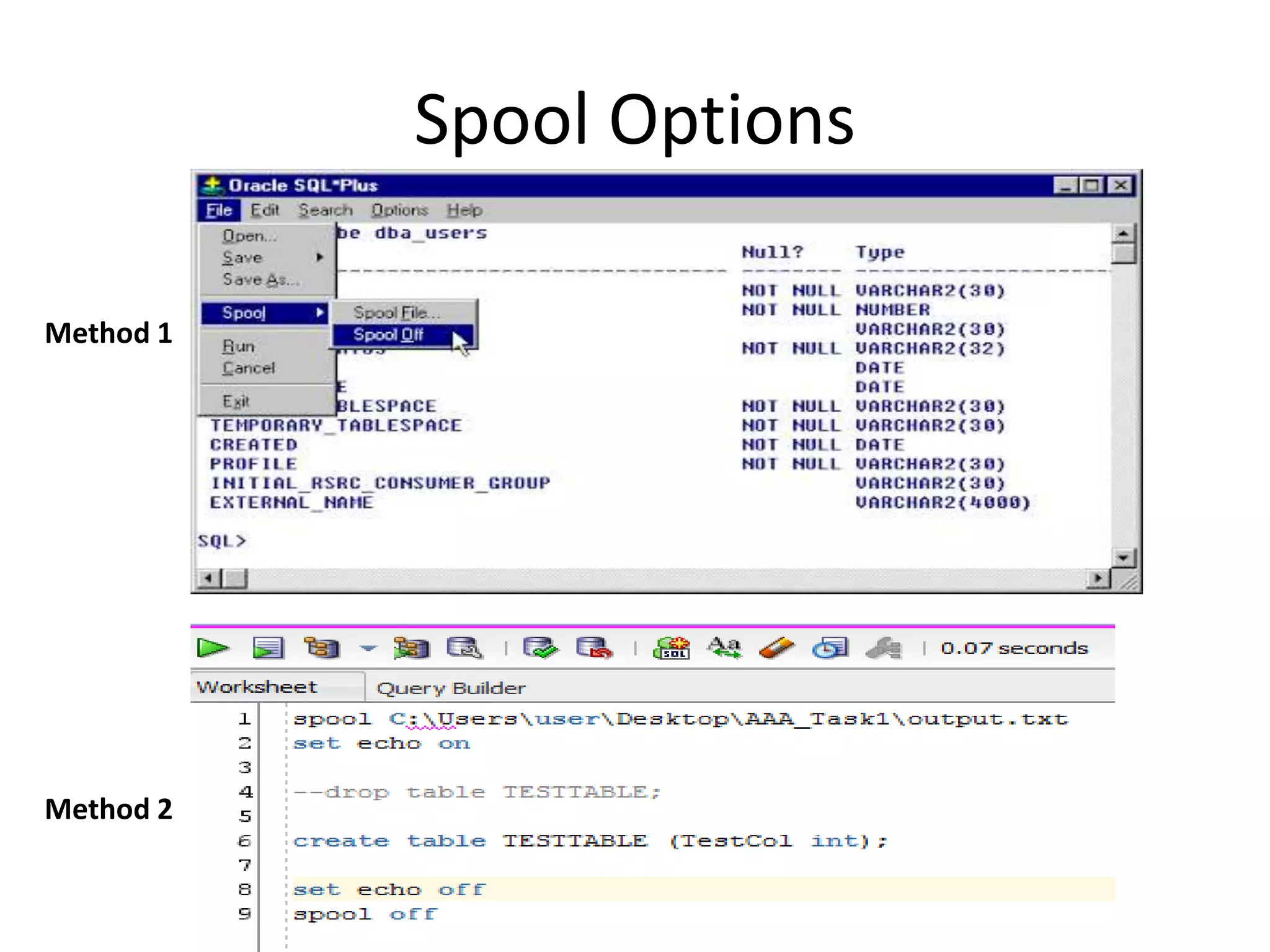Switch to the Worksheet tab
Image resolution: width=1270 pixels, height=952 pixels.
tap(257, 687)
